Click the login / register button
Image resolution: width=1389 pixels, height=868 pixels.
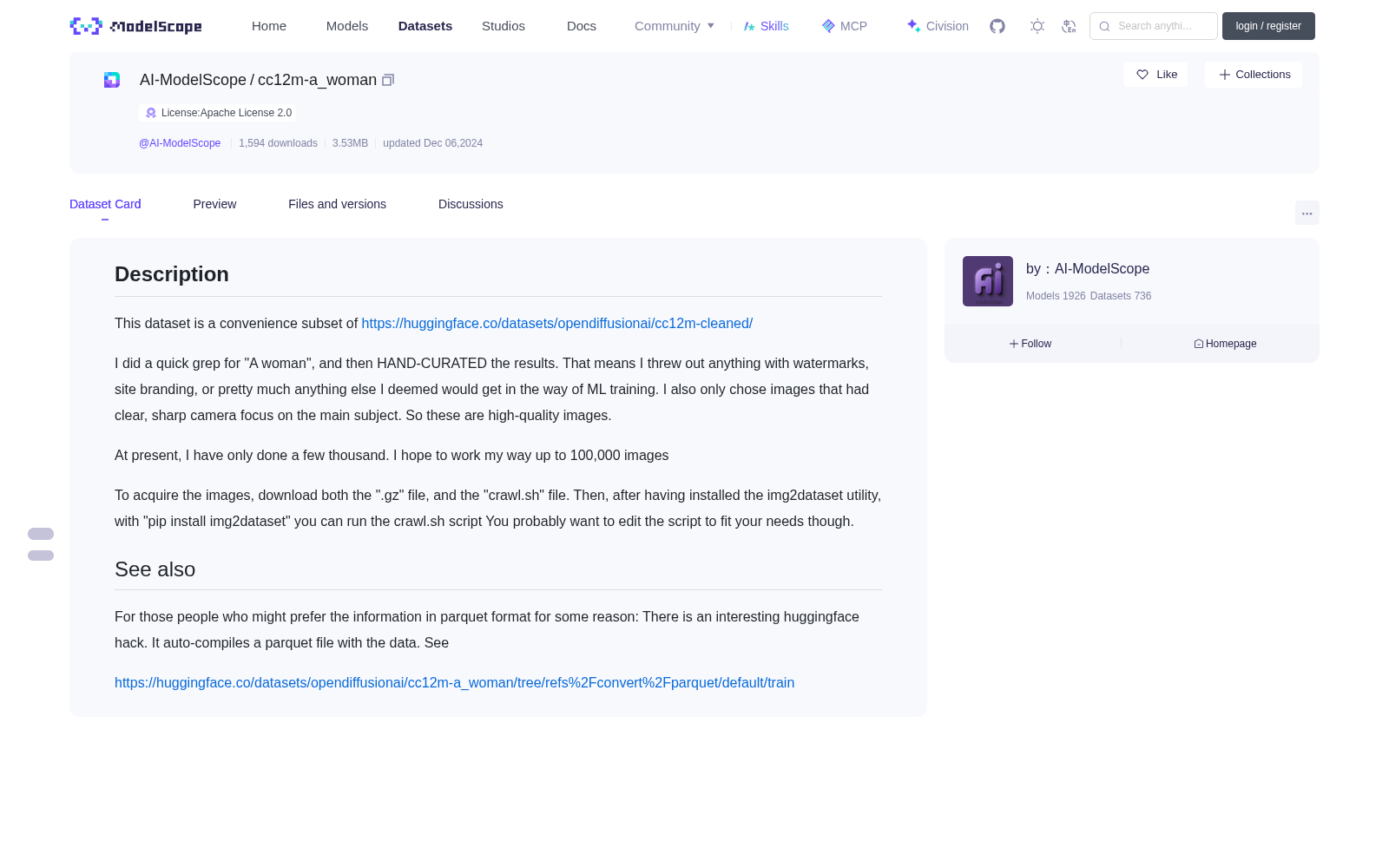pyautogui.click(x=1268, y=26)
